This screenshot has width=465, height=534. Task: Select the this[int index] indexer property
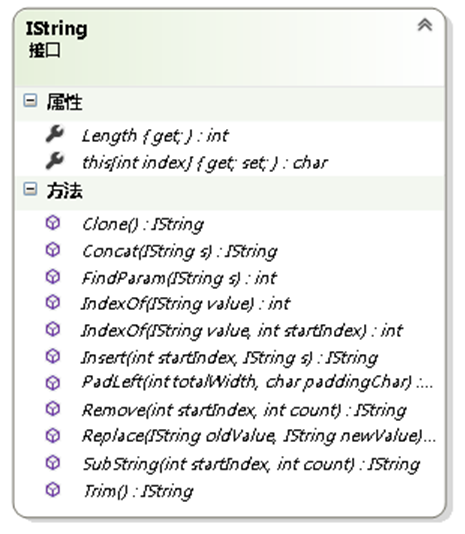pos(205,163)
